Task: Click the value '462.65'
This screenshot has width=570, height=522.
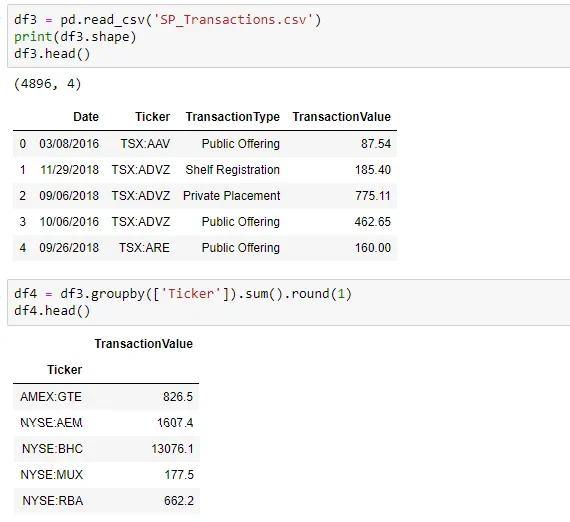Action: coord(373,222)
